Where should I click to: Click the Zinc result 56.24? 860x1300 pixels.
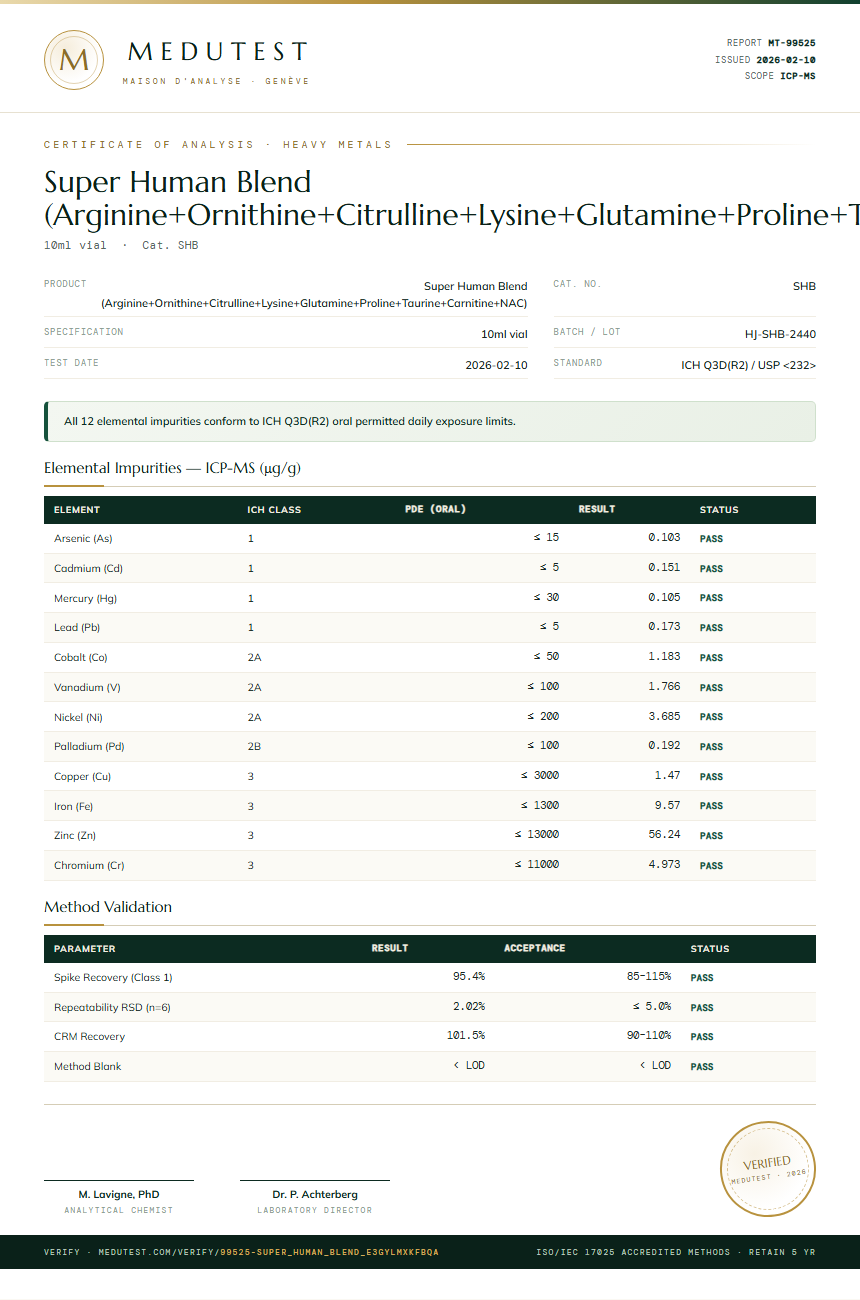coord(664,835)
